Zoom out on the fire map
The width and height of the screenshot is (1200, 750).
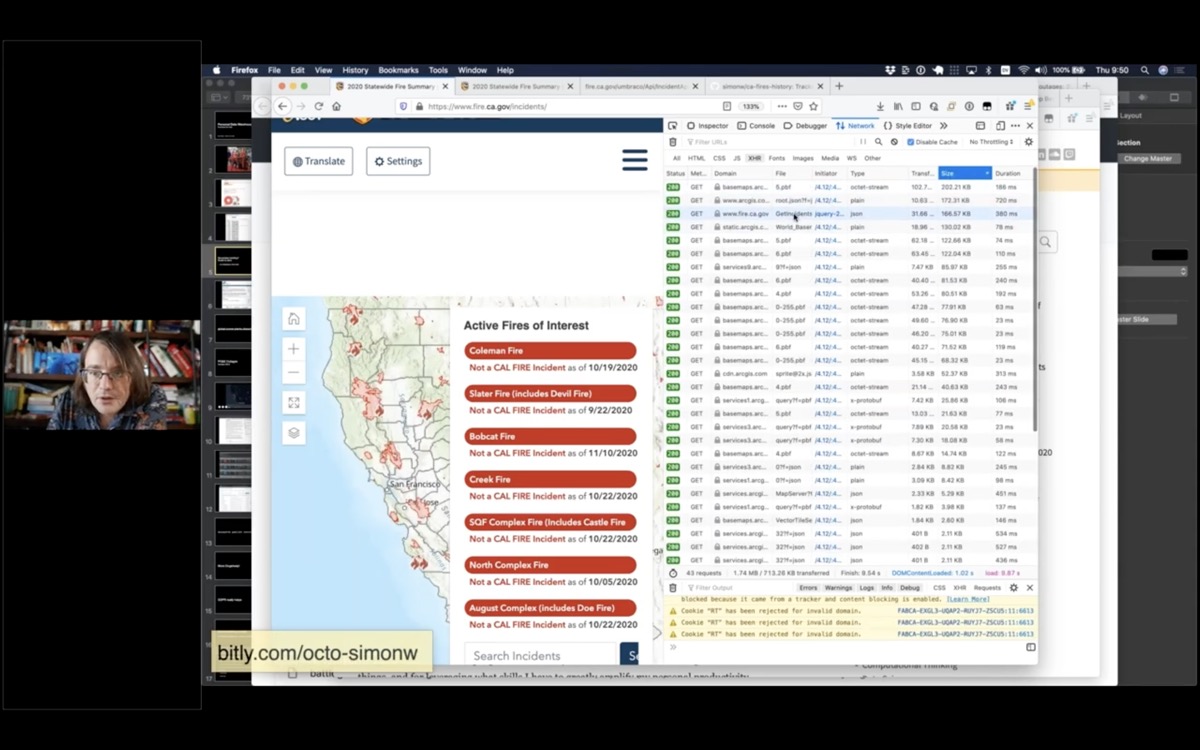coord(293,373)
